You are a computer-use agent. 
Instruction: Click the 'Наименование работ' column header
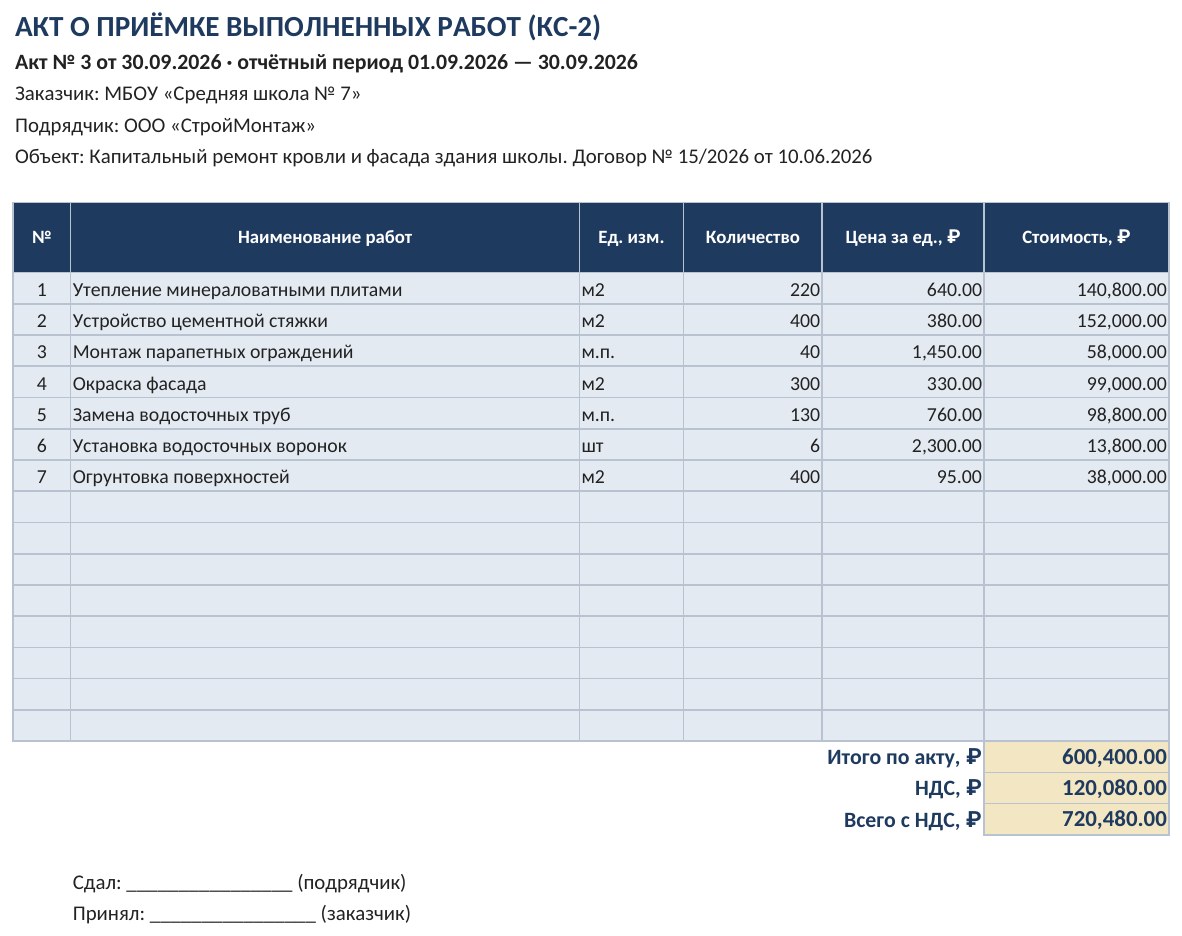tap(325, 237)
